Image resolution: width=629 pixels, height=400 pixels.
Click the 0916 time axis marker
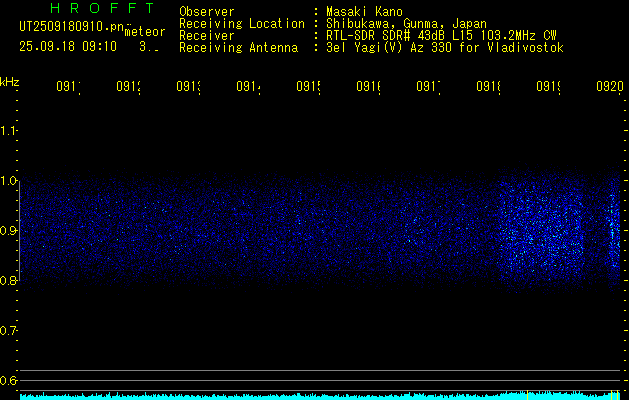click(x=369, y=87)
